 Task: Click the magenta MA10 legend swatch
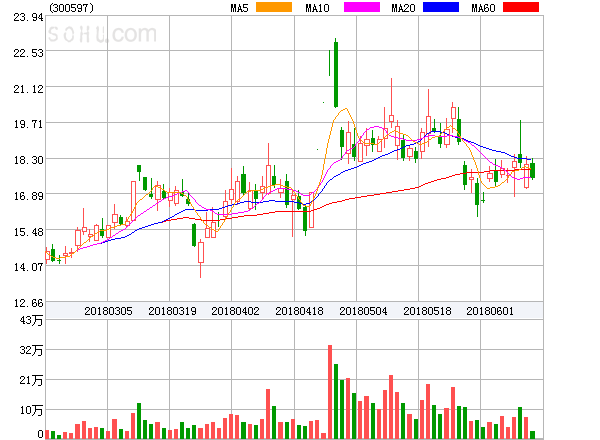[362, 7]
